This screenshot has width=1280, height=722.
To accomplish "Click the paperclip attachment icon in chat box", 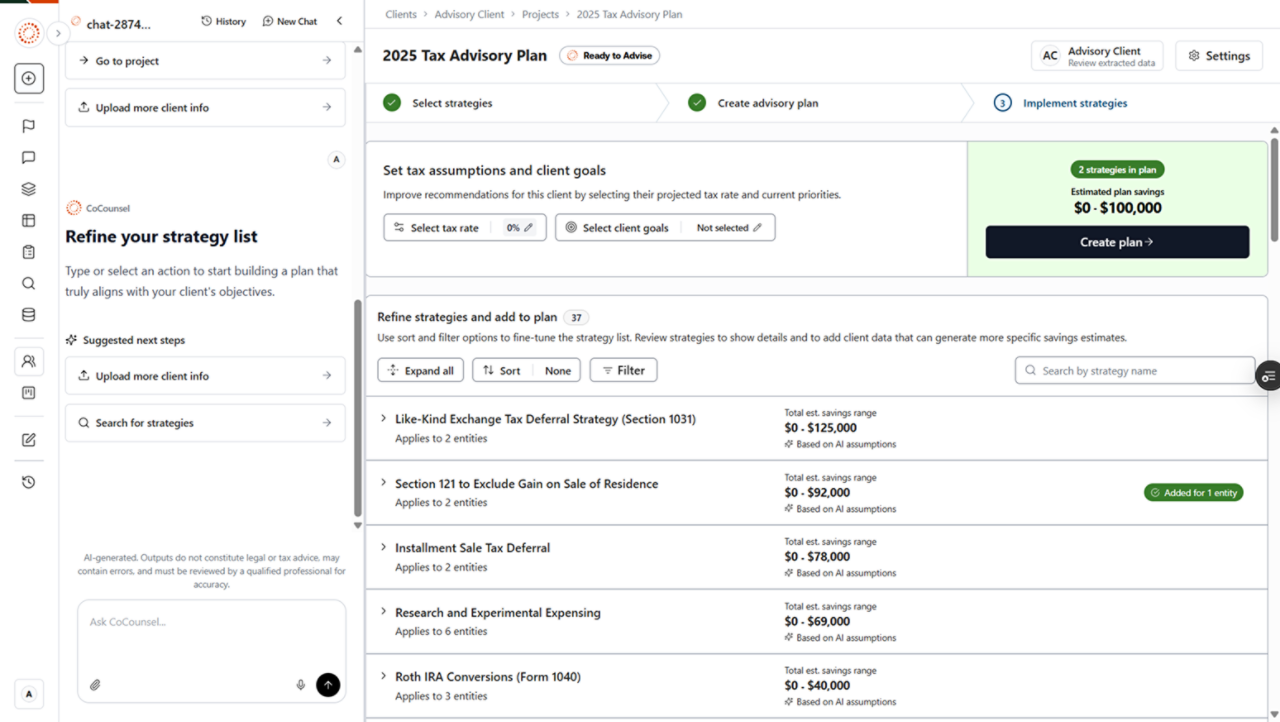I will click(95, 685).
